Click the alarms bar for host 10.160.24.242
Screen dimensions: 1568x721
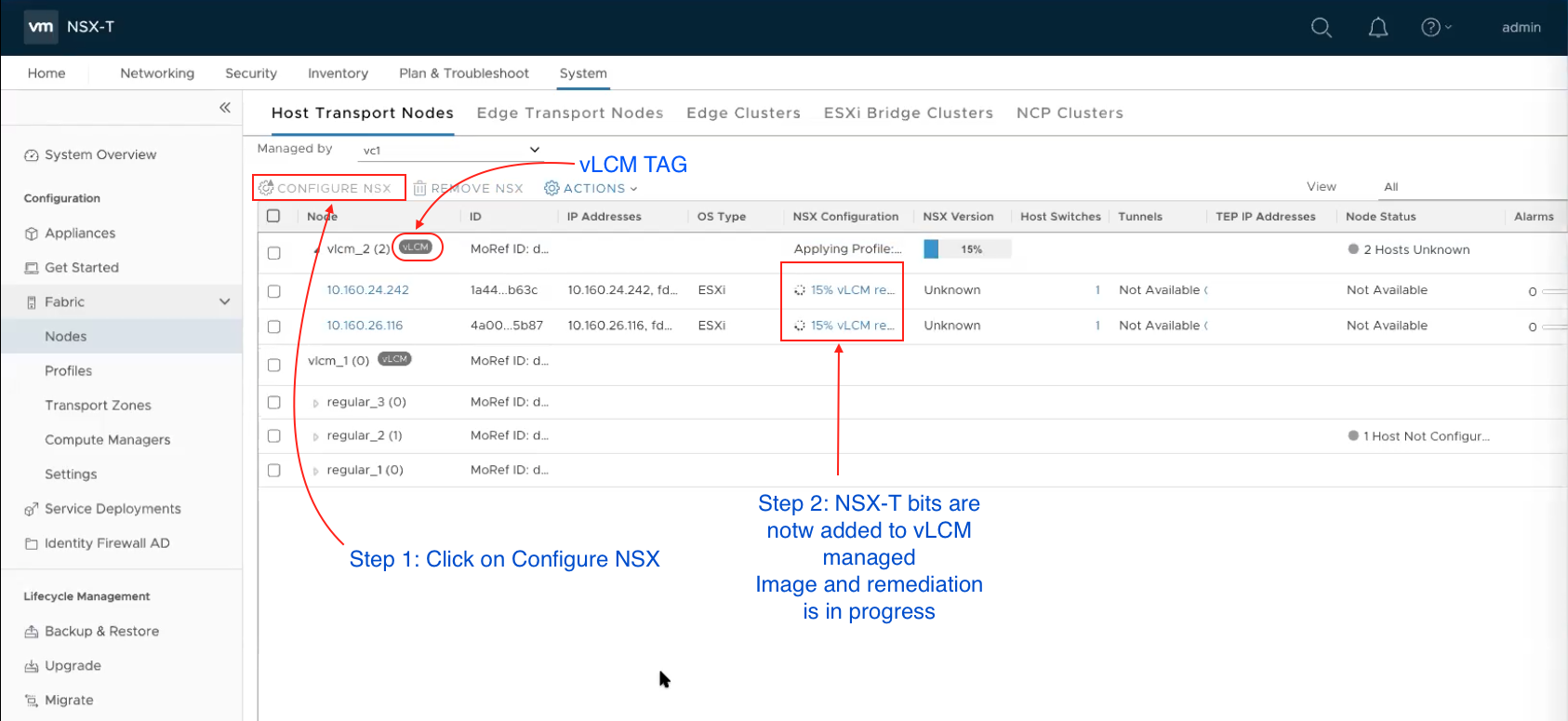click(x=1554, y=291)
